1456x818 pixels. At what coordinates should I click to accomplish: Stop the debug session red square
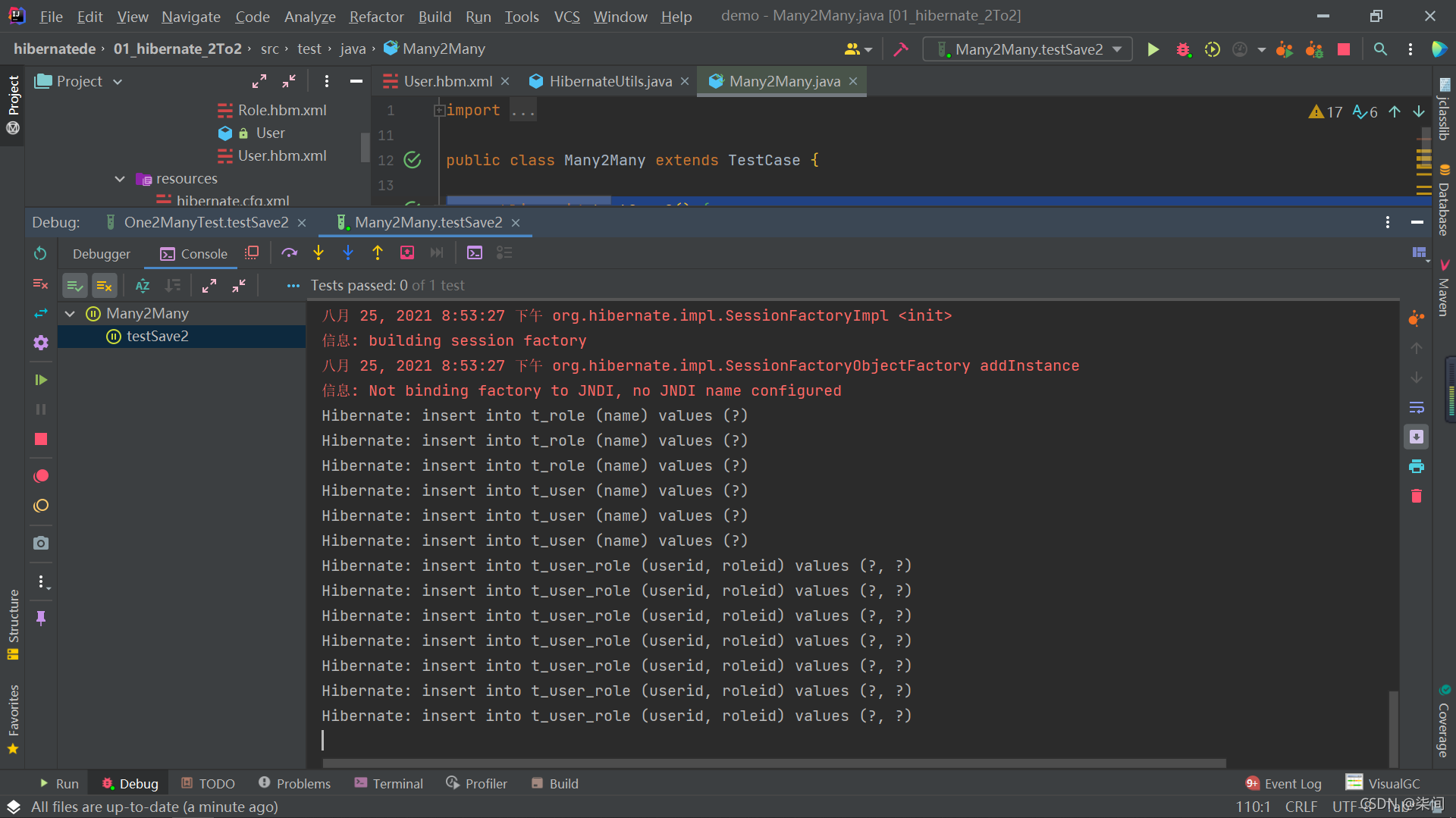(41, 439)
